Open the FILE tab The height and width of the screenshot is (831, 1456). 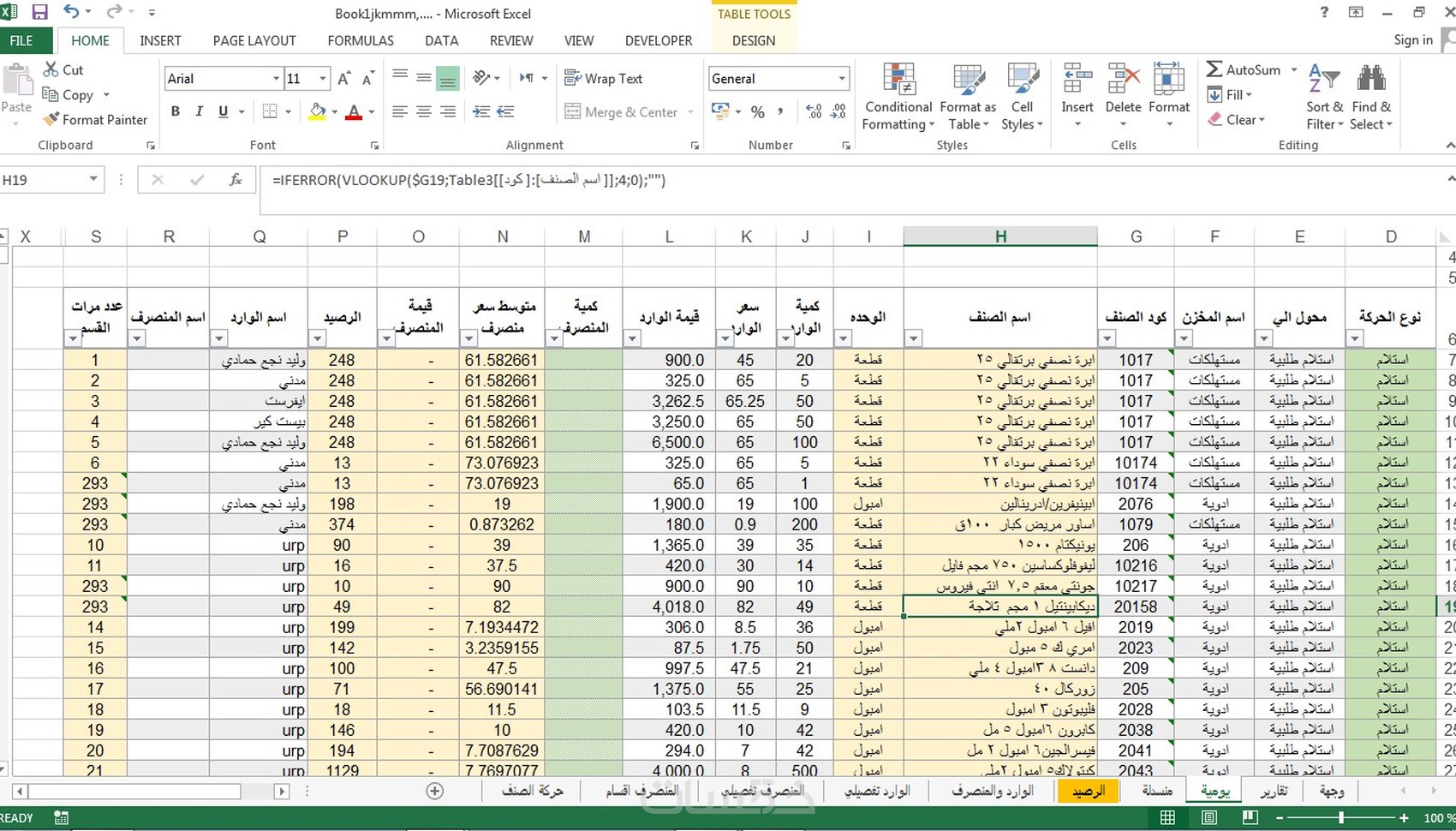(x=21, y=40)
